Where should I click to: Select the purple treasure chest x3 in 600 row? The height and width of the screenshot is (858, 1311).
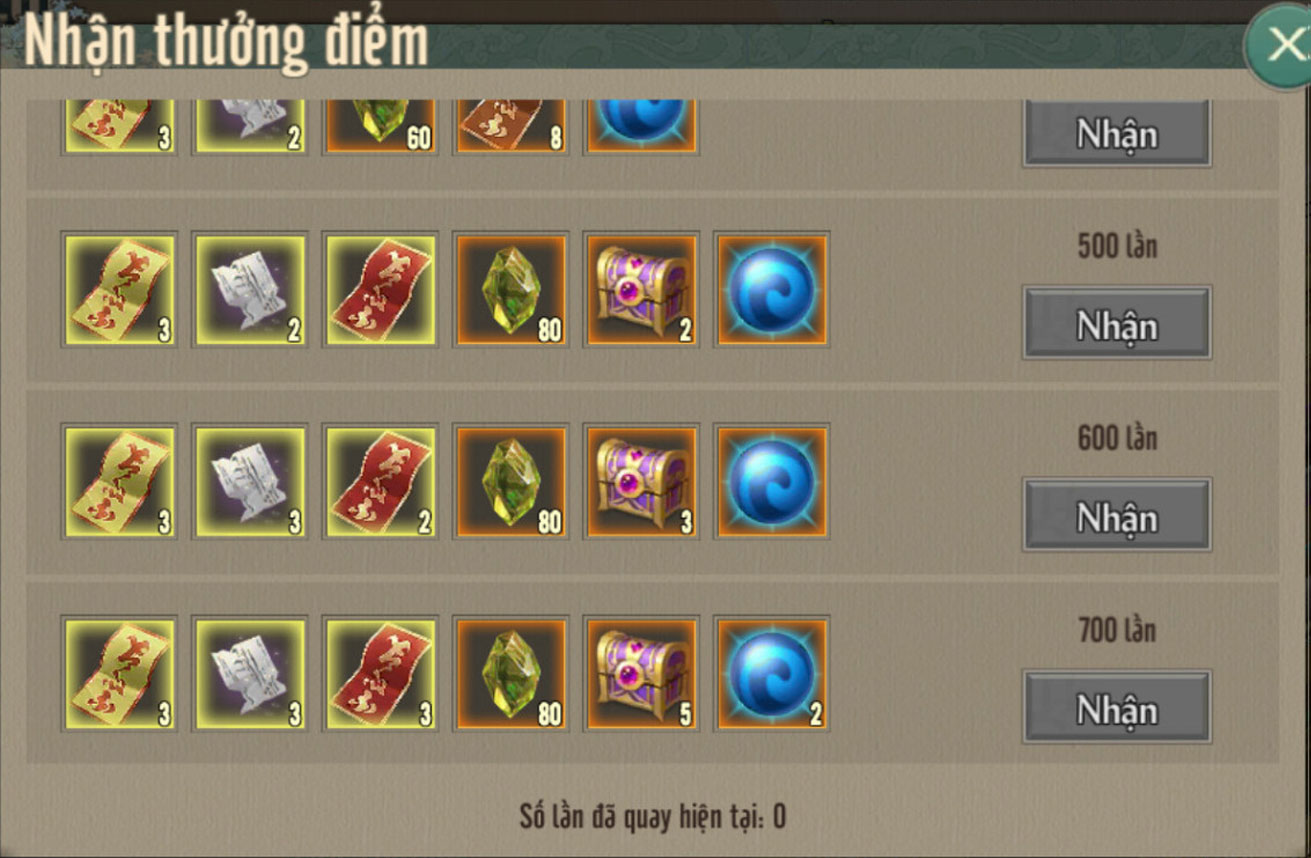[641, 482]
